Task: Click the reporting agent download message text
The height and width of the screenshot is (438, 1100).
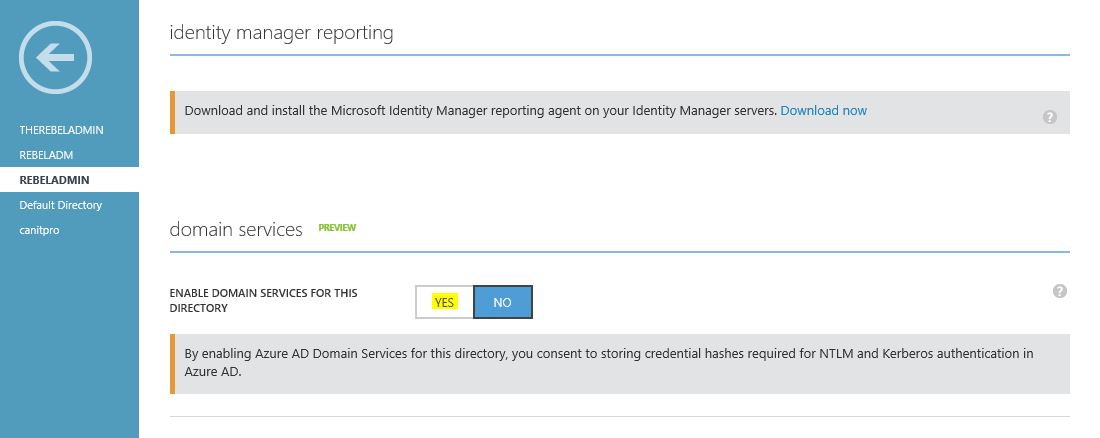Action: (x=481, y=110)
